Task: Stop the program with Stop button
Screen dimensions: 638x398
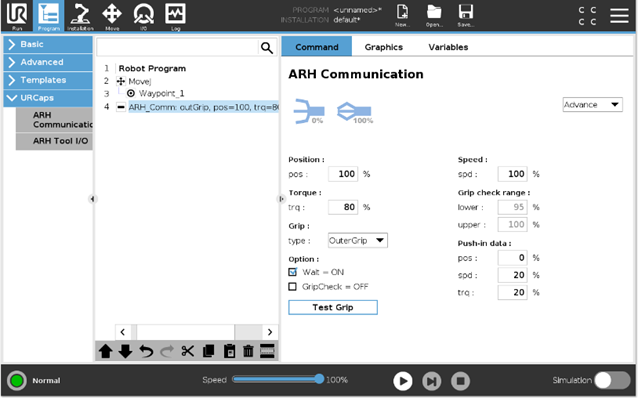Action: point(460,381)
